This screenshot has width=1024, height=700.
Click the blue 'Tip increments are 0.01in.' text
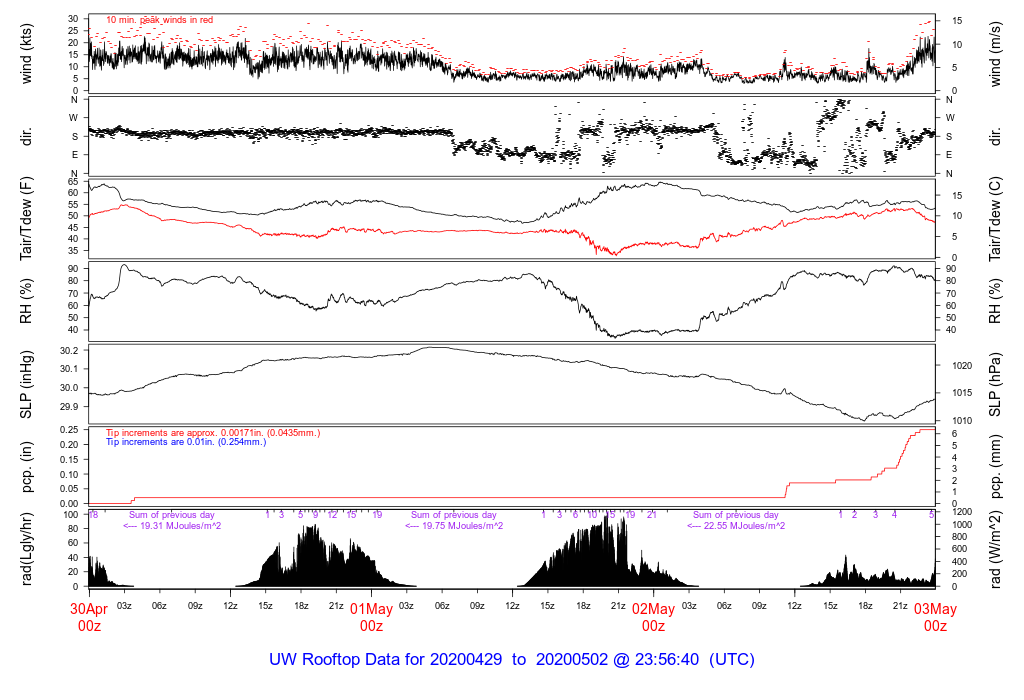tap(186, 442)
